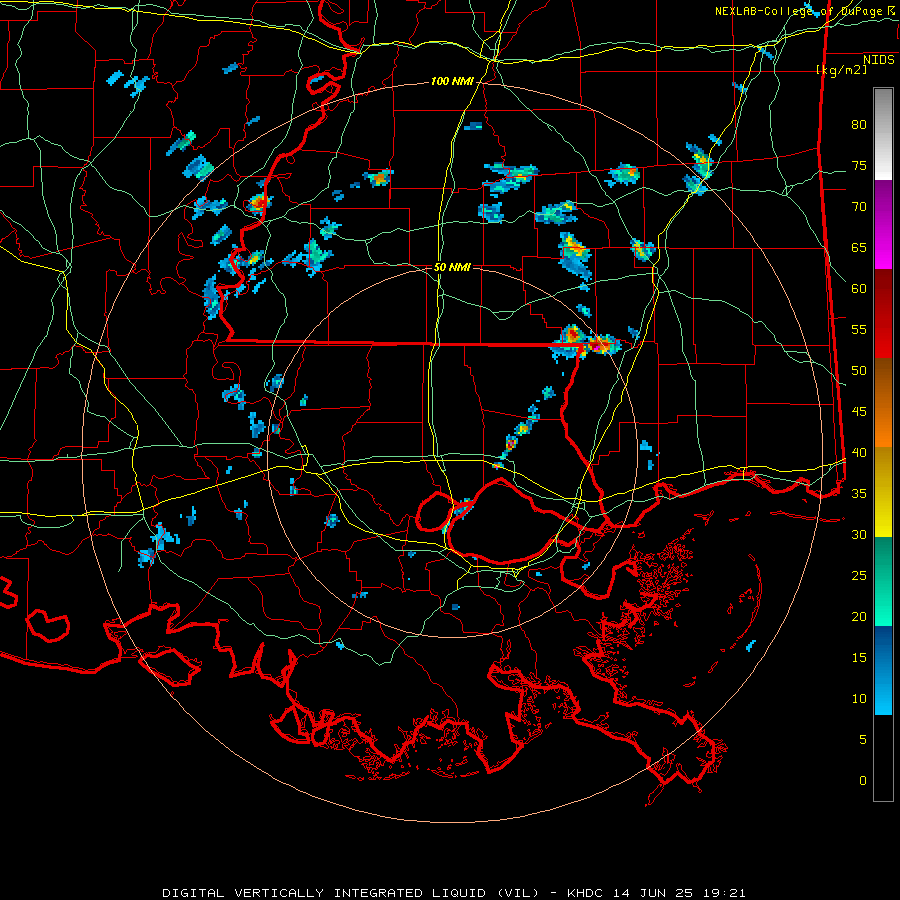The width and height of the screenshot is (900, 900).
Task: Select the 25 value on the VIL scale
Action: tap(859, 576)
